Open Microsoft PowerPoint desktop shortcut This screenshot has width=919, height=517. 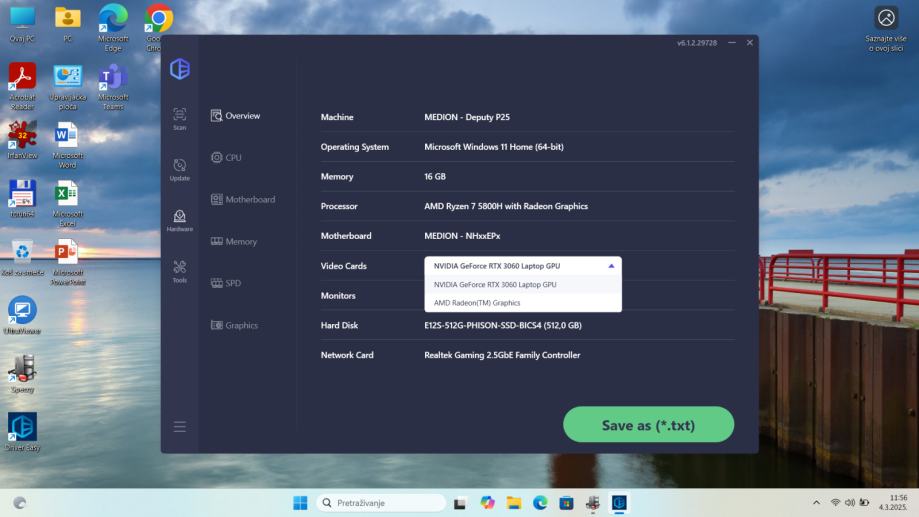click(x=68, y=261)
